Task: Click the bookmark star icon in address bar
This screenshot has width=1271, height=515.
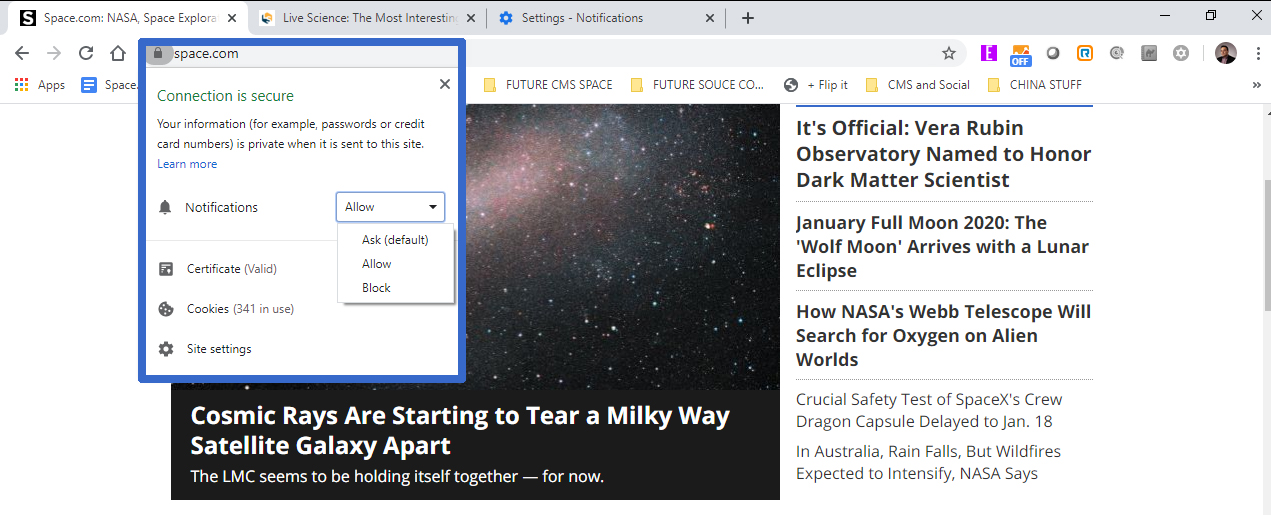Action: (948, 53)
